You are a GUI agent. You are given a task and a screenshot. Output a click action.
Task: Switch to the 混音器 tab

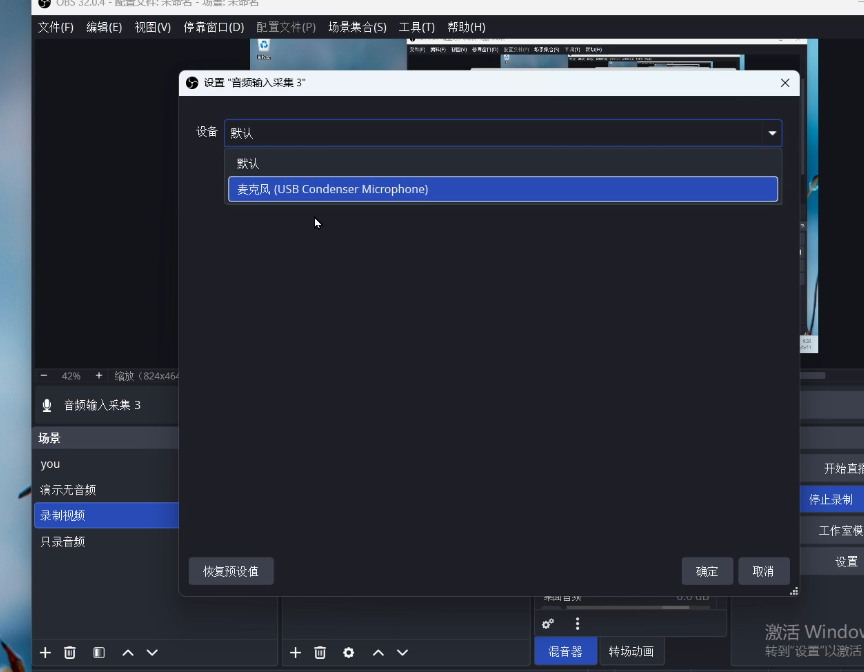(x=565, y=652)
